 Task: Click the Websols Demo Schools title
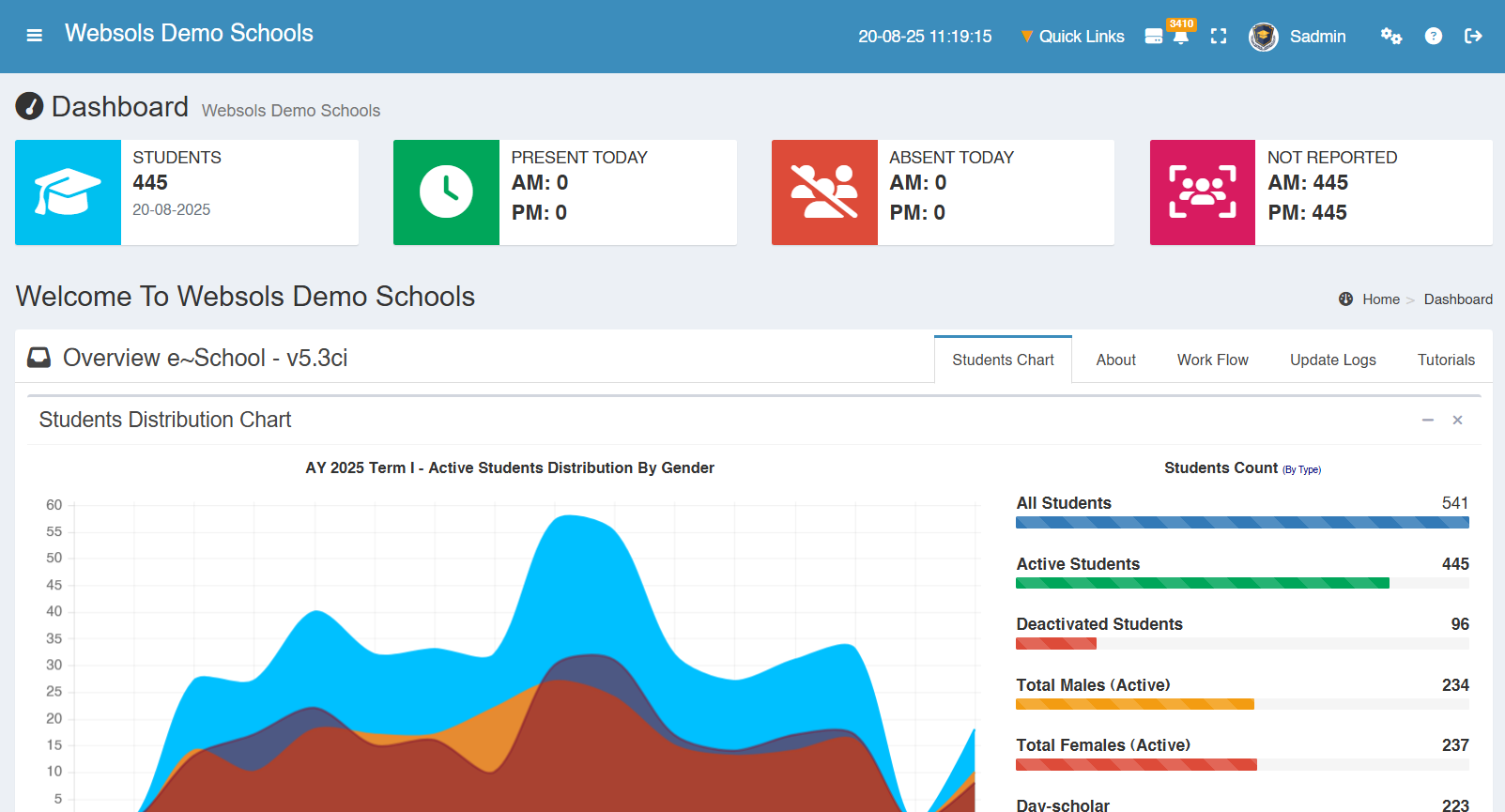189,34
